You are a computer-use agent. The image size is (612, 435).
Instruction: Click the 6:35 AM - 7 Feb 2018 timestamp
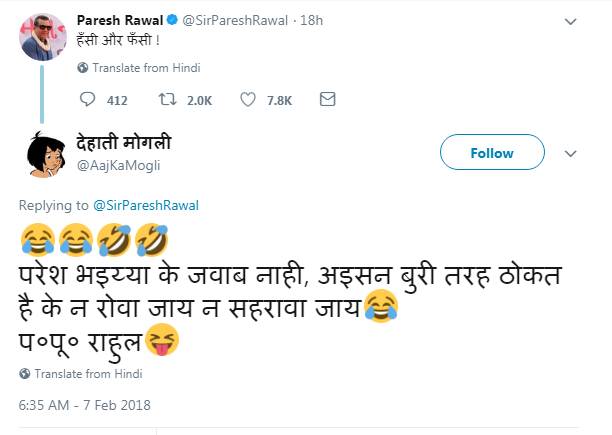coord(85,405)
